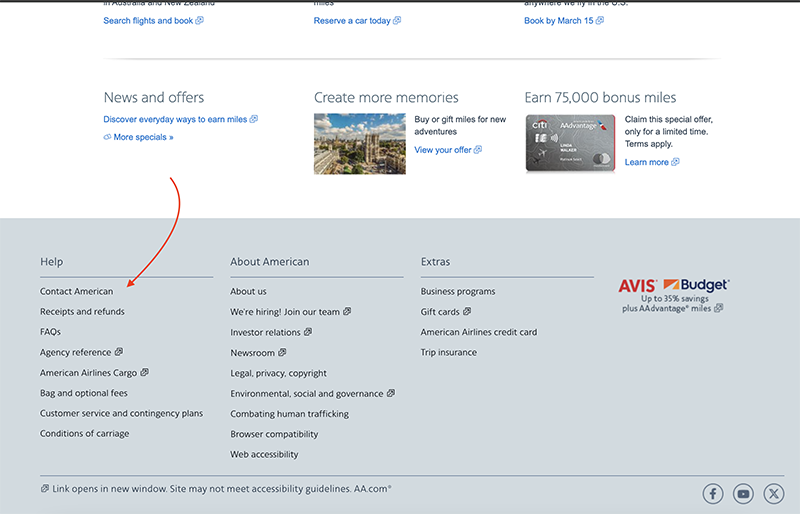Click the Citi AAdvantage card image

pos(570,143)
